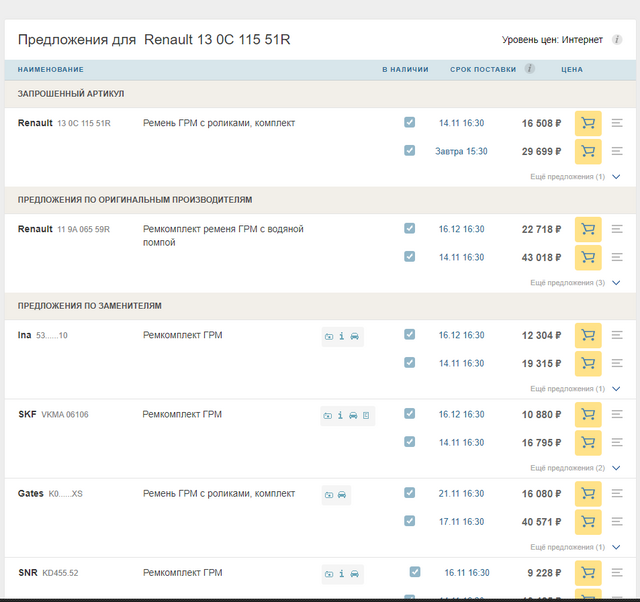
Task: Add SNR 9 228 ₽ offer to cart
Action: pyautogui.click(x=588, y=573)
